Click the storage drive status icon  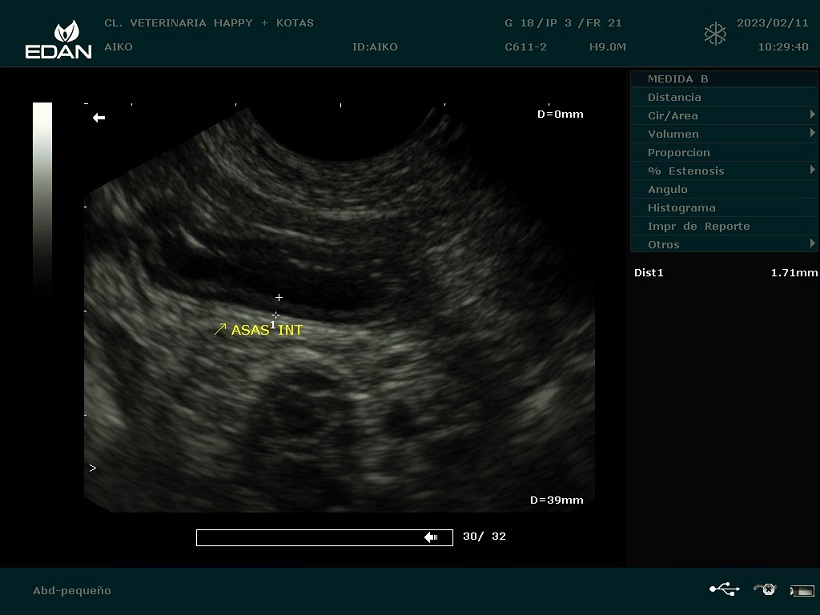tap(802, 590)
